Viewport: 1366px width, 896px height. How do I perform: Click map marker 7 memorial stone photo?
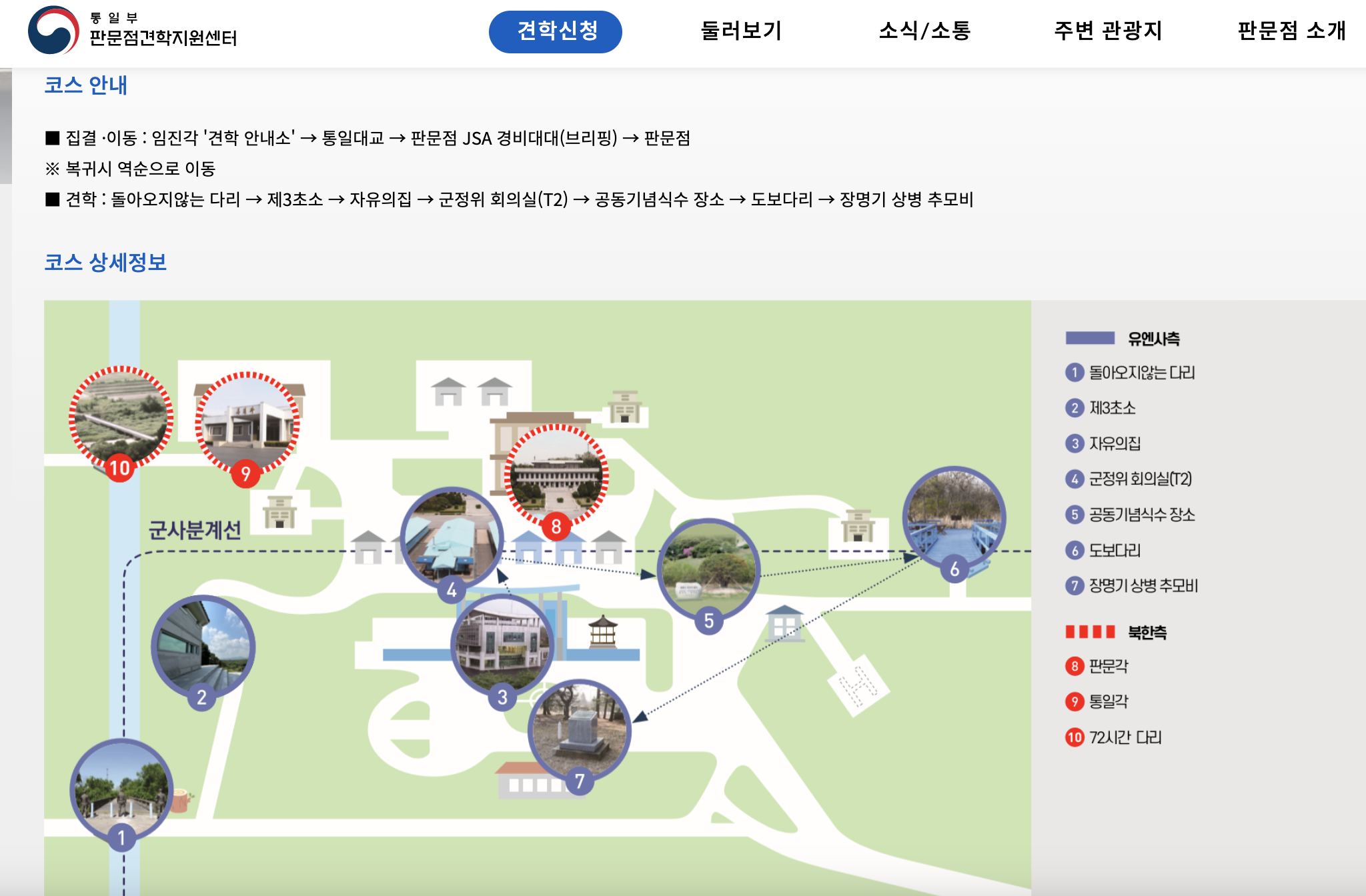pyautogui.click(x=579, y=729)
